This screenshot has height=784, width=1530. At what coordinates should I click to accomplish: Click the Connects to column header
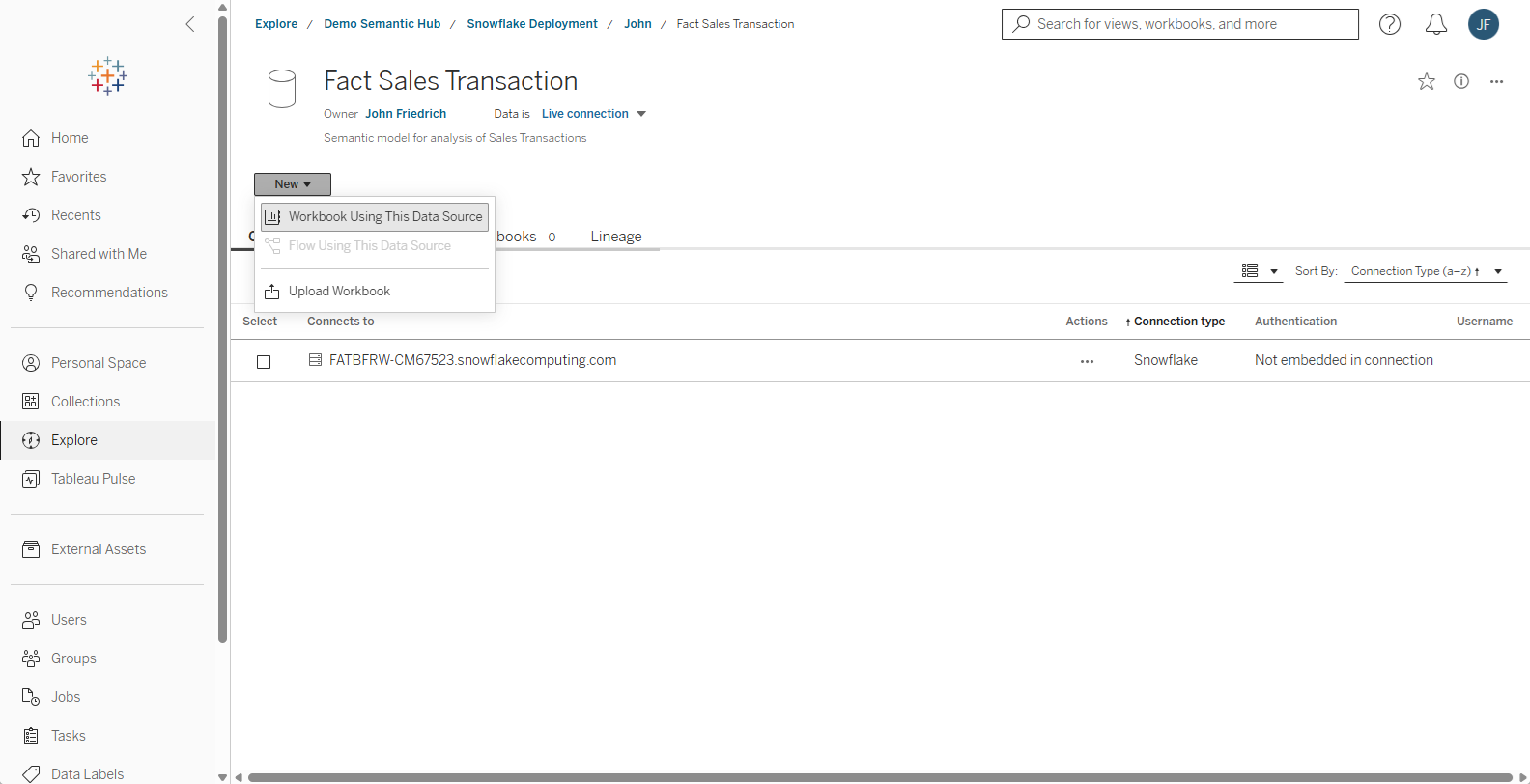tap(340, 322)
